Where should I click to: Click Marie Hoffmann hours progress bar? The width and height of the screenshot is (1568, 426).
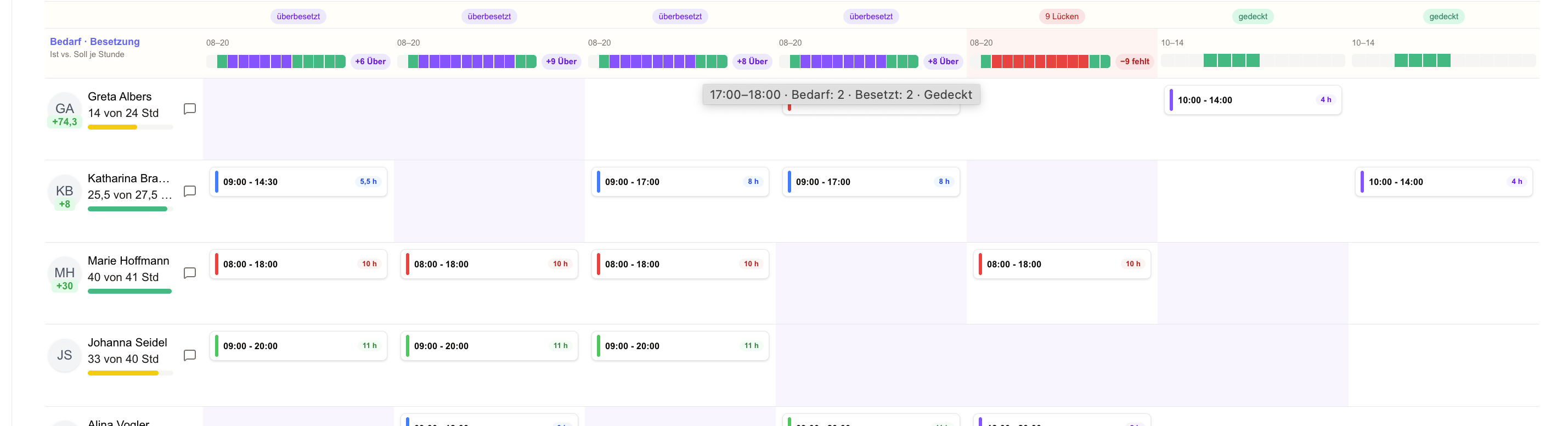point(130,292)
